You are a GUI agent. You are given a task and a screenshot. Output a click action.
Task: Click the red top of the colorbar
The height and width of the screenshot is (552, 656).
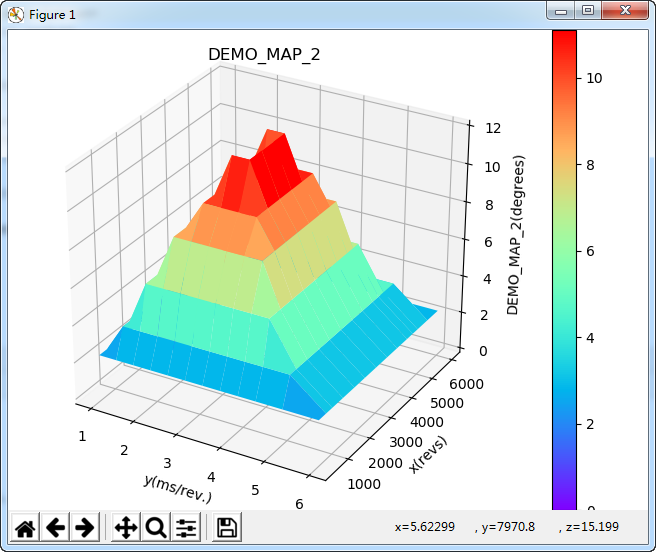[564, 42]
